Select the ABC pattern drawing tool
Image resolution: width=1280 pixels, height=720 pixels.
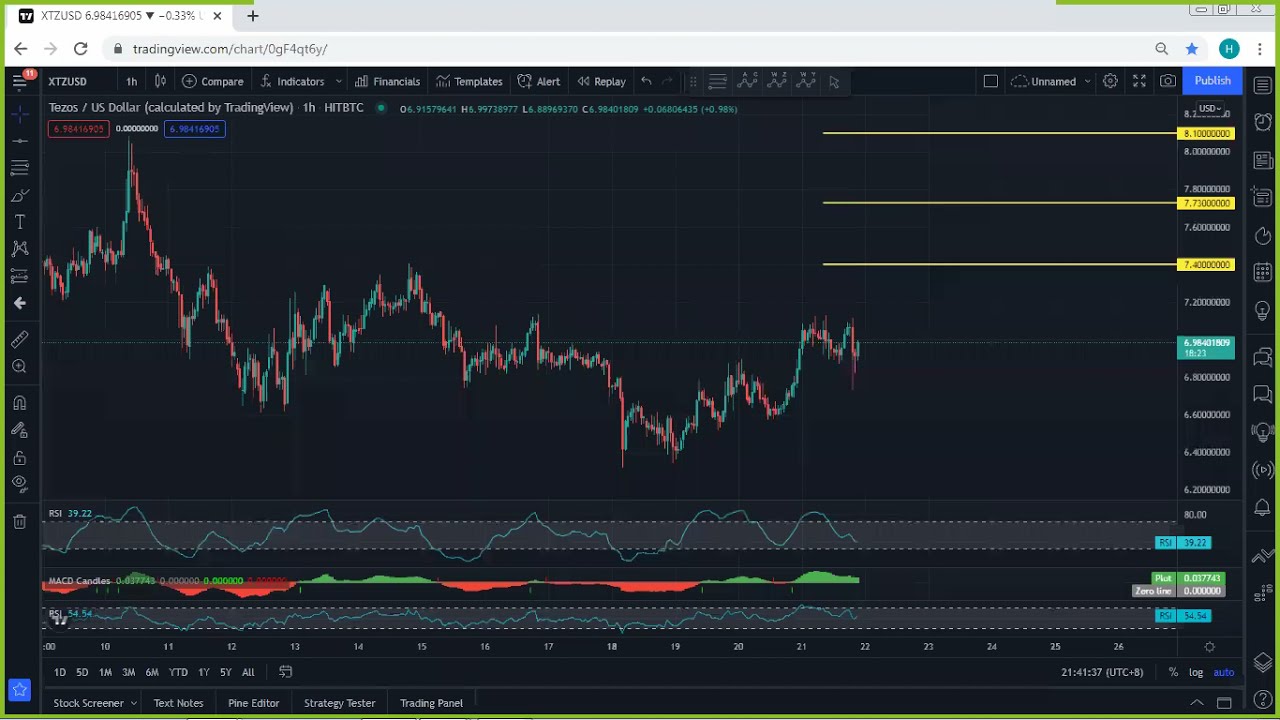point(747,82)
